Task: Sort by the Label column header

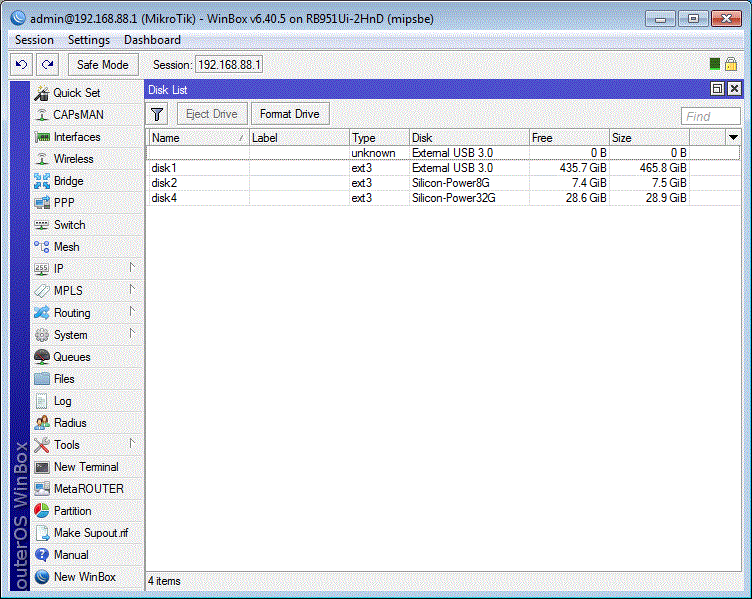Action: [x=299, y=138]
